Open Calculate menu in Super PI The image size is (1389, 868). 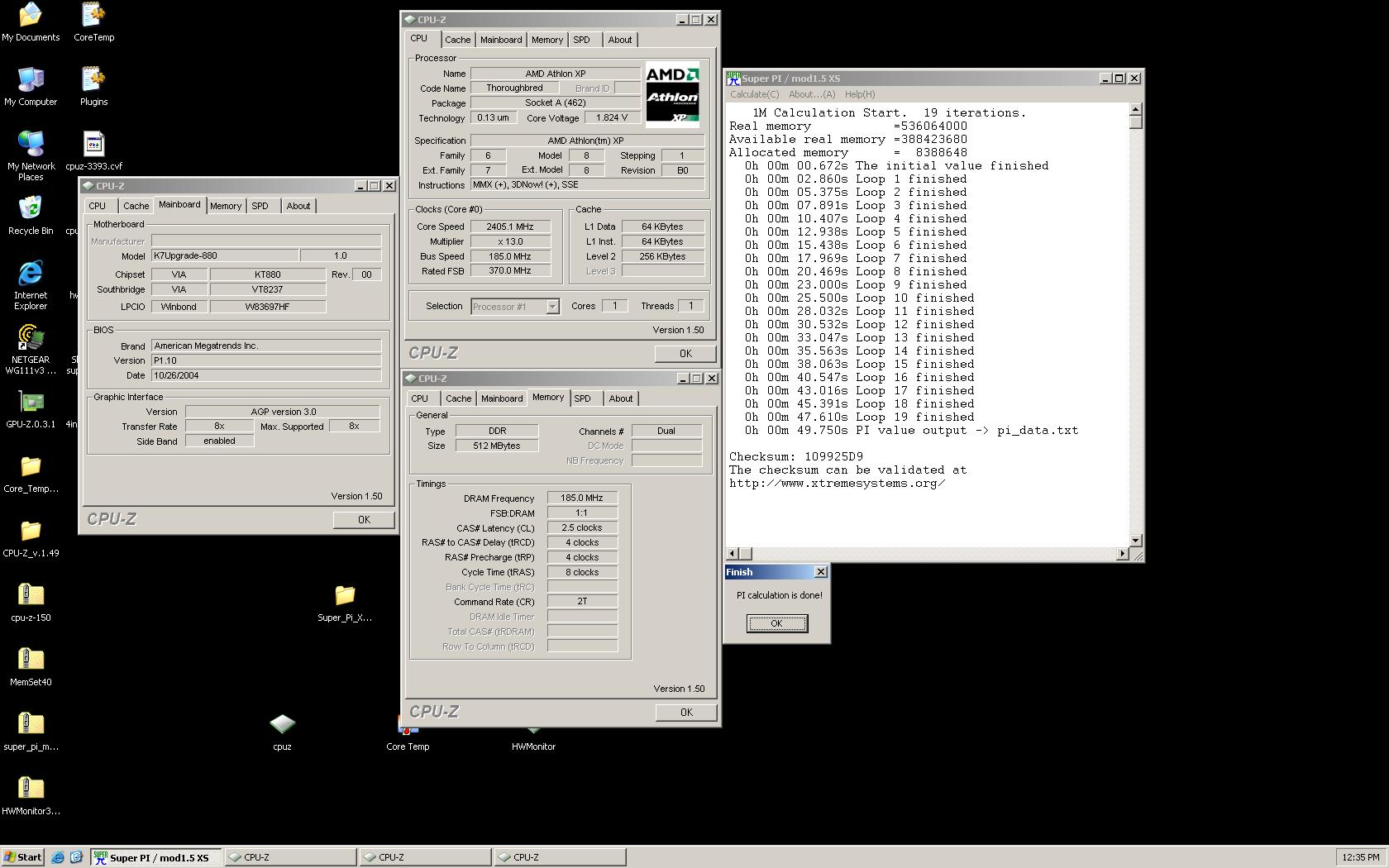(x=754, y=94)
